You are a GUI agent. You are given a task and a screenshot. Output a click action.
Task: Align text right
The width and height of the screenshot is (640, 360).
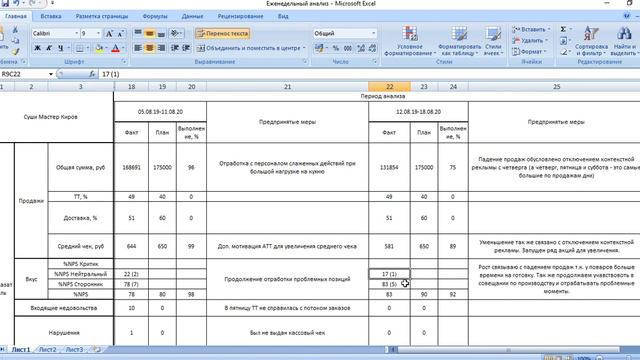coord(161,48)
